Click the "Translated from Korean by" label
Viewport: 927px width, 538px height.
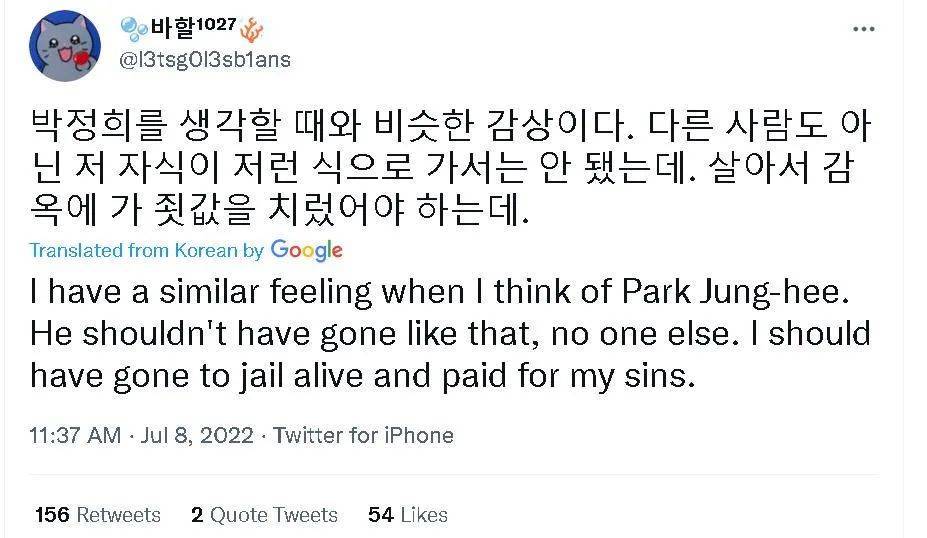pos(146,250)
